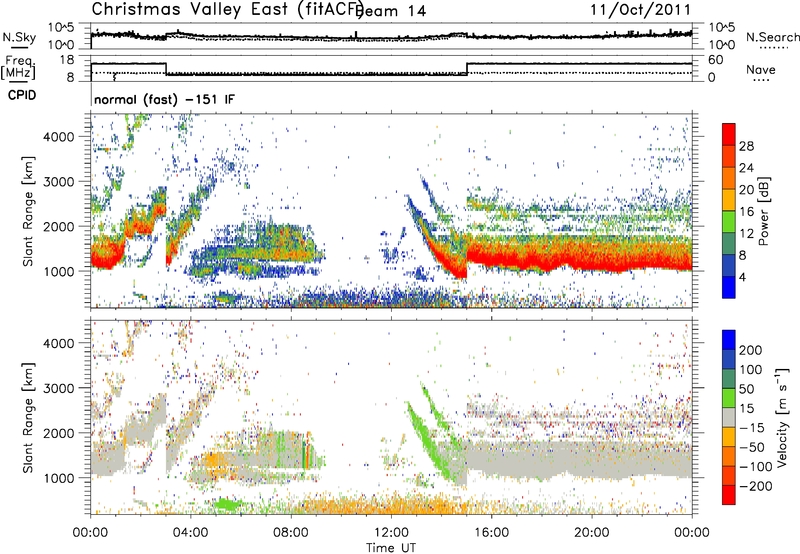This screenshot has height=554, width=800.
Task: Click the 'Beam 14' label
Action: (393, 11)
